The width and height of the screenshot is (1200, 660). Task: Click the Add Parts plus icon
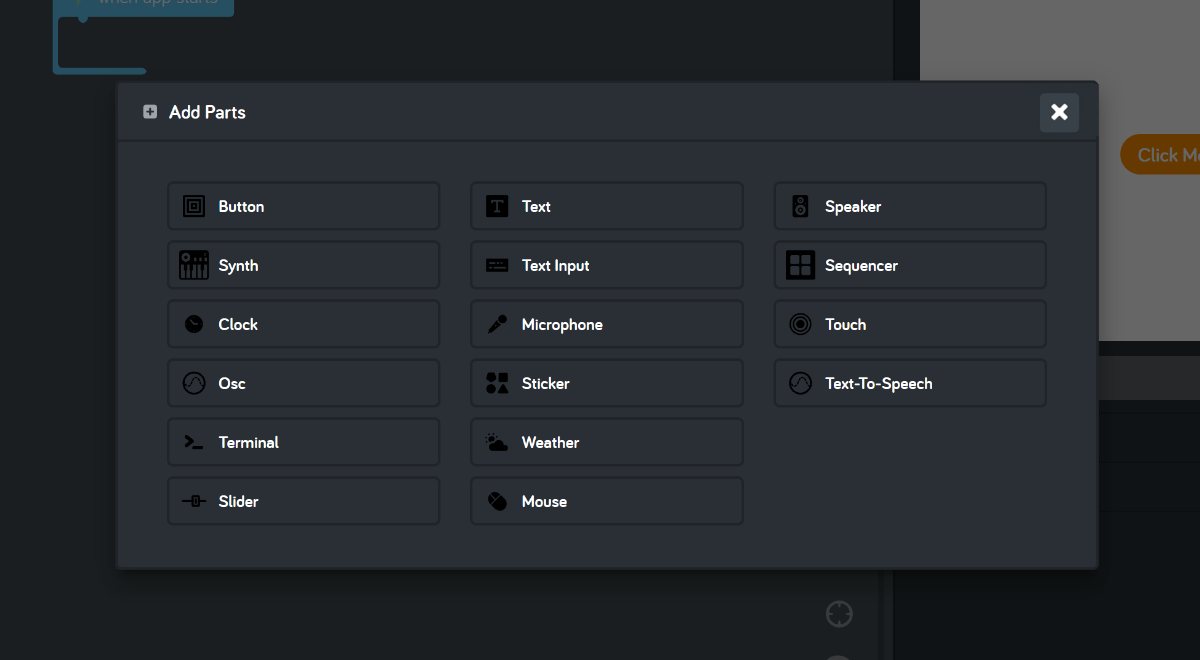point(150,112)
